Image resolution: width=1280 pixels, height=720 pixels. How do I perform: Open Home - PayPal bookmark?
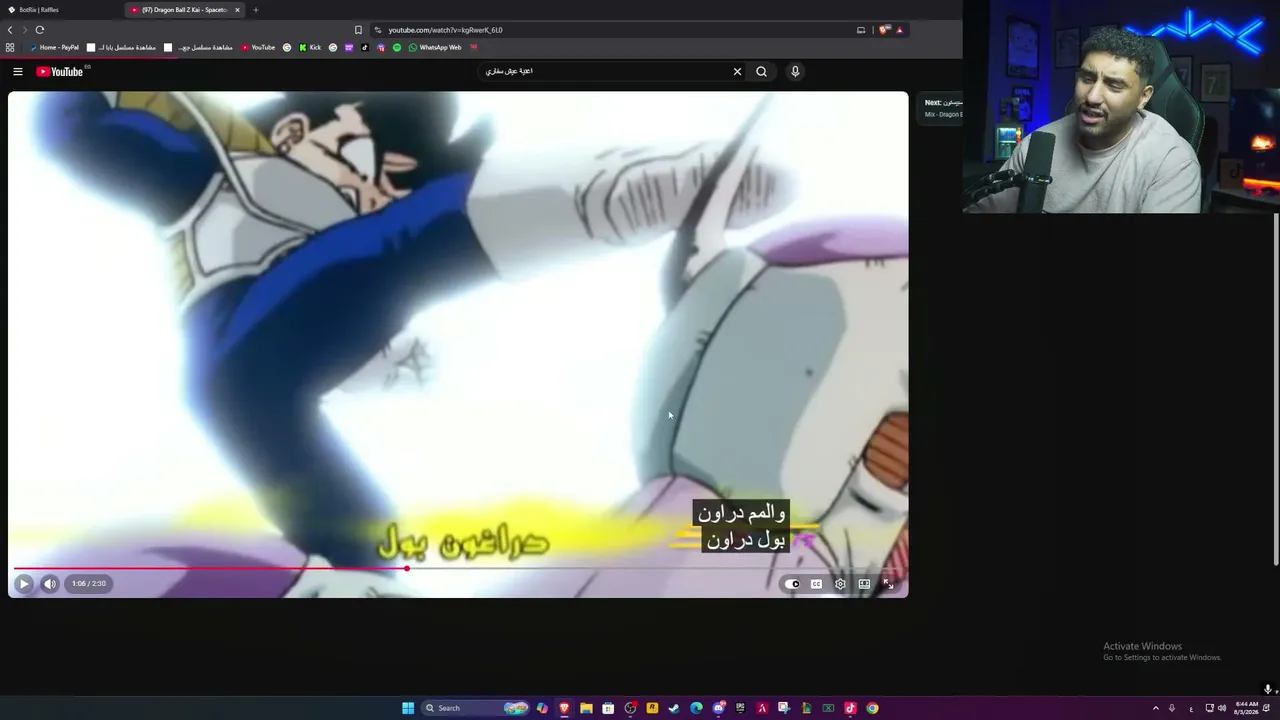[55, 47]
